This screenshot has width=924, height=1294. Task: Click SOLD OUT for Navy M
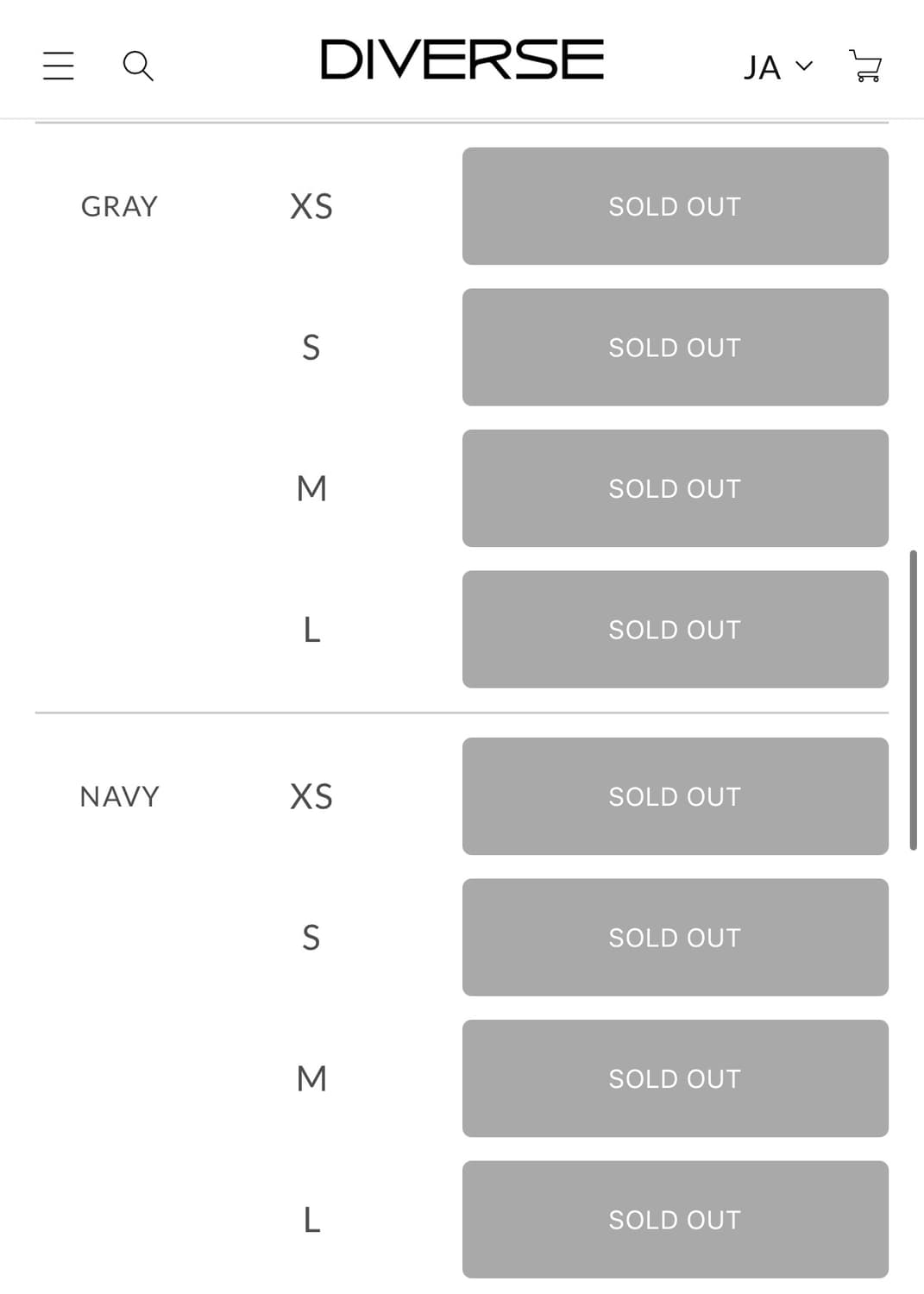click(675, 1078)
